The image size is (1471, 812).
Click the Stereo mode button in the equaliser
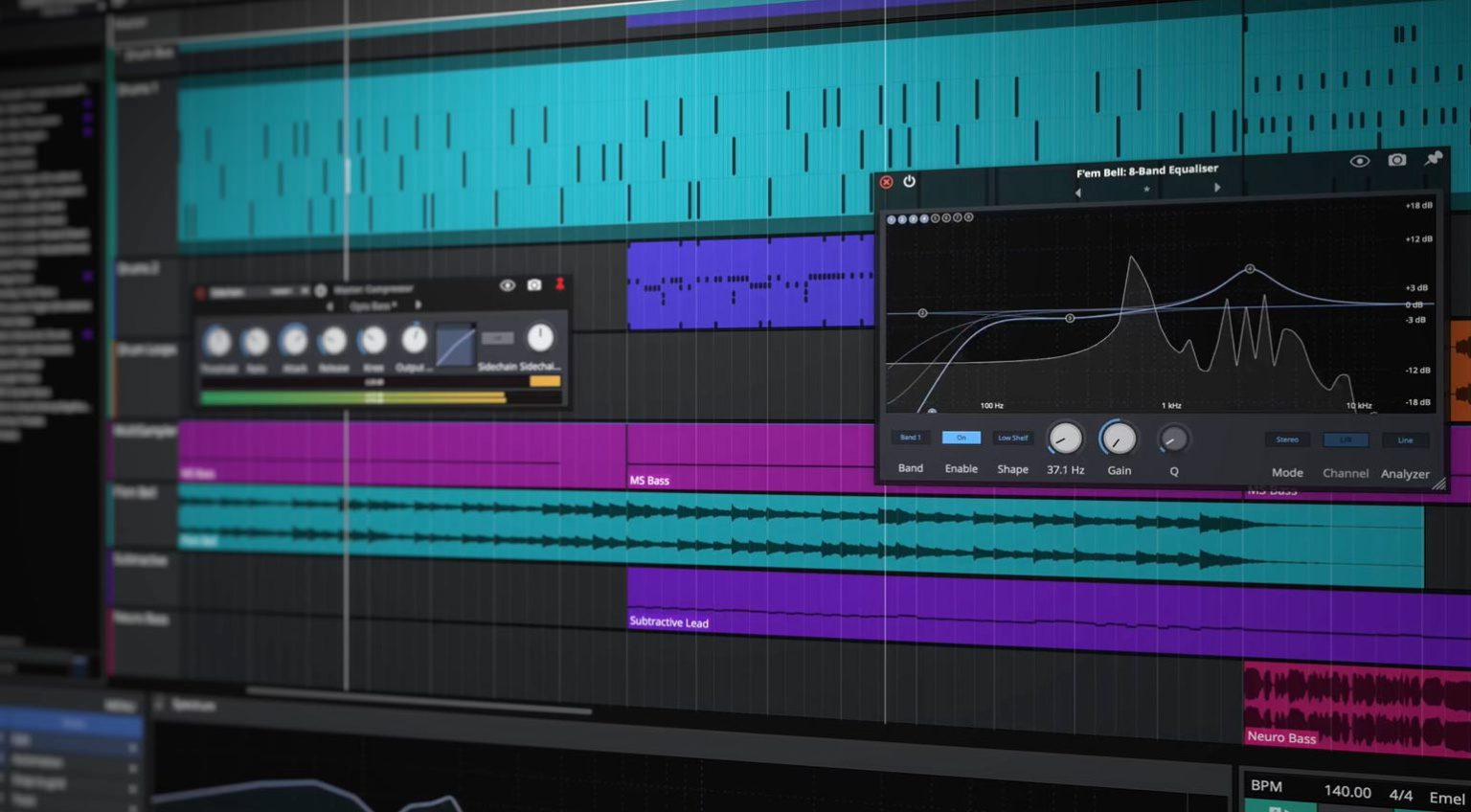point(1287,440)
